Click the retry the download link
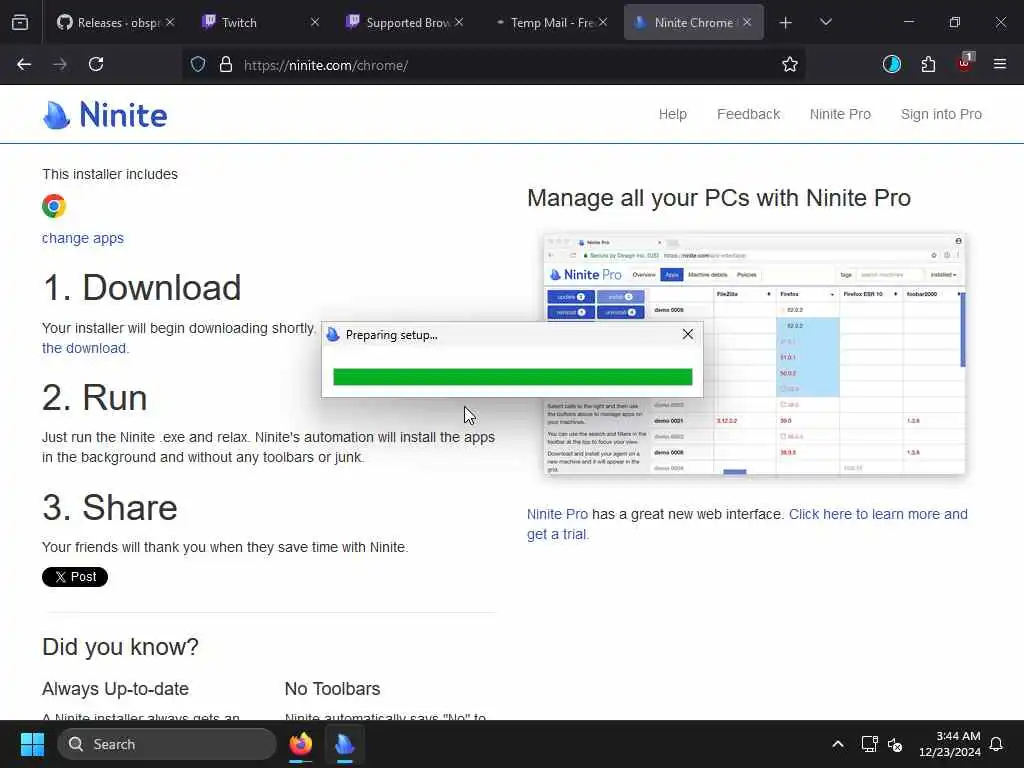The width and height of the screenshot is (1024, 768). 85,348
